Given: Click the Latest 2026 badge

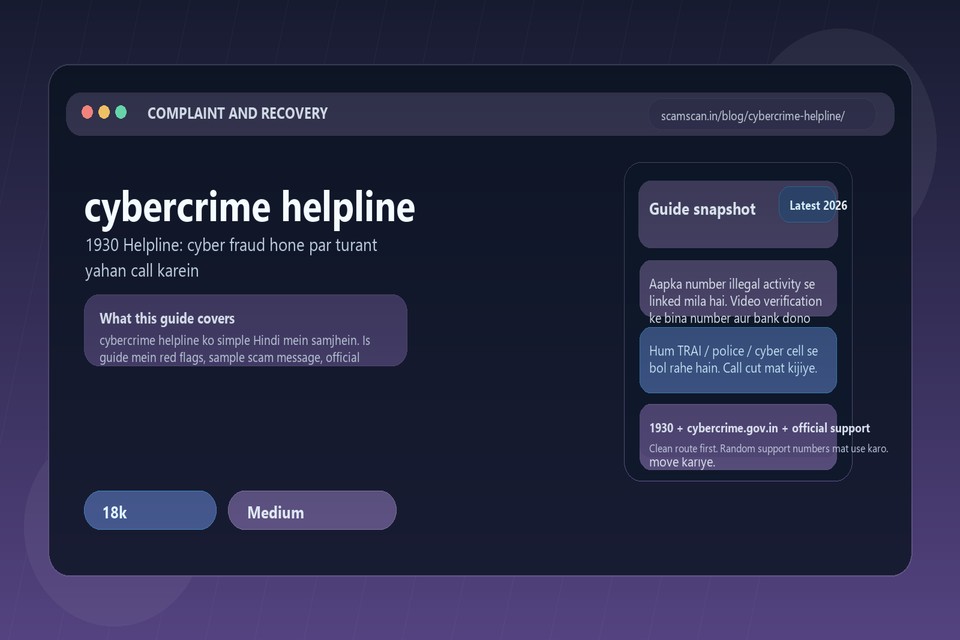Looking at the screenshot, I should point(817,204).
